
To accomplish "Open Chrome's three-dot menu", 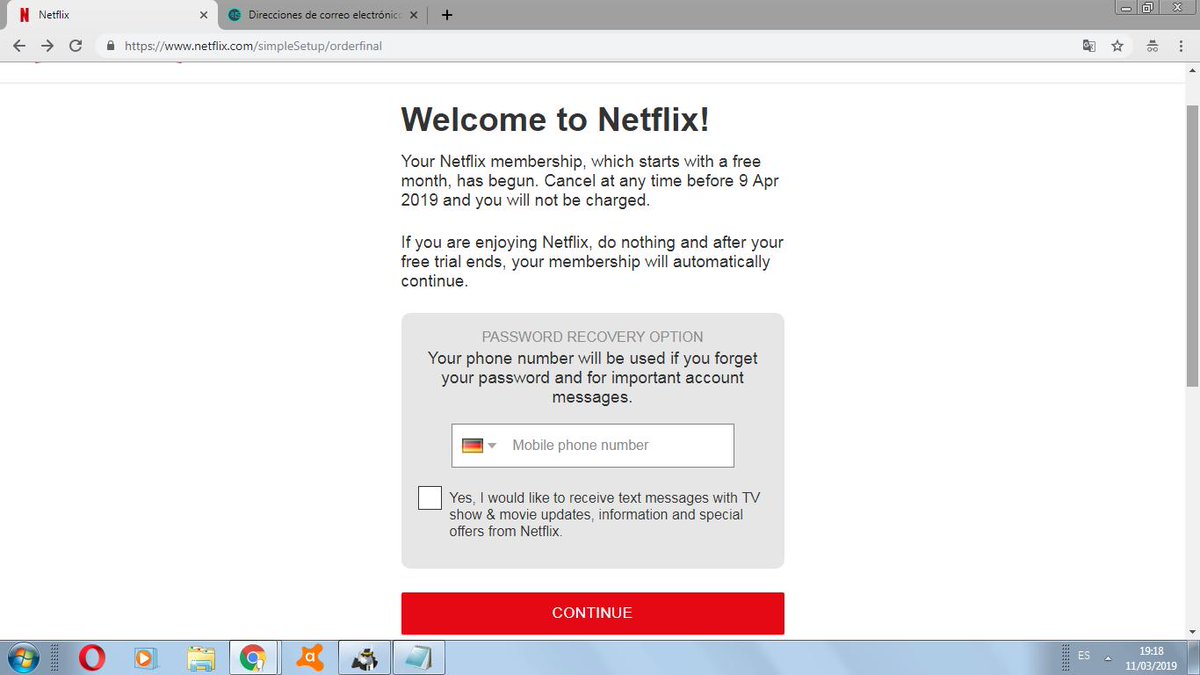I will coord(1181,45).
